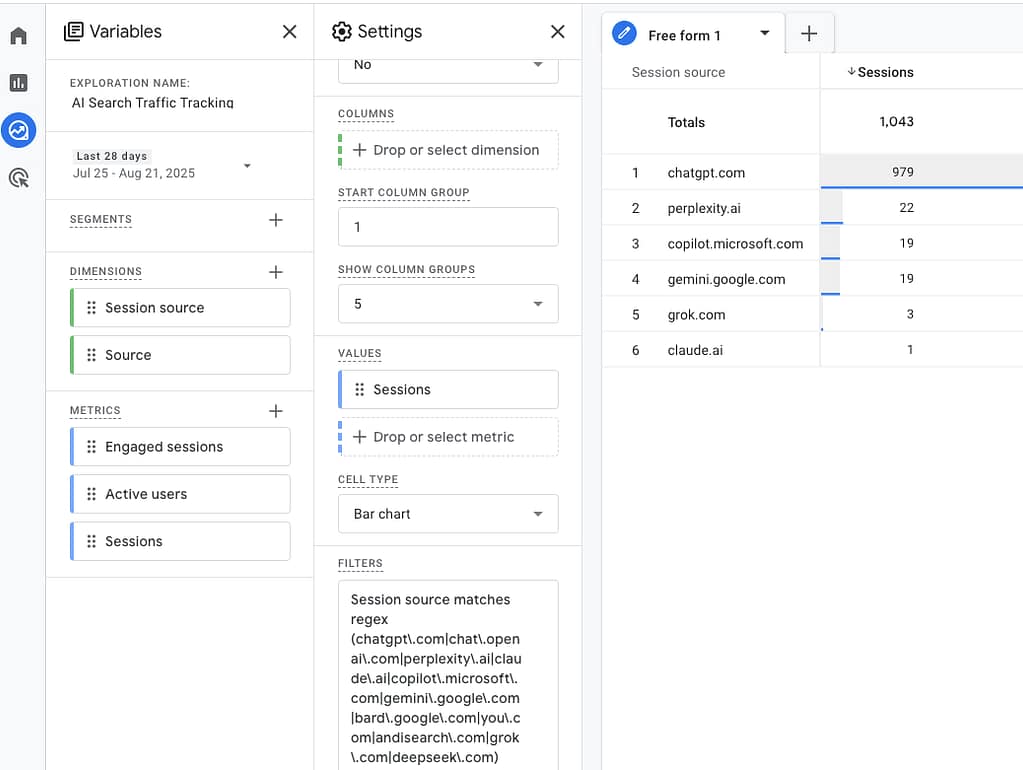This screenshot has height=770, width=1023.
Task: Click the FILTERS section label
Action: pyautogui.click(x=360, y=563)
